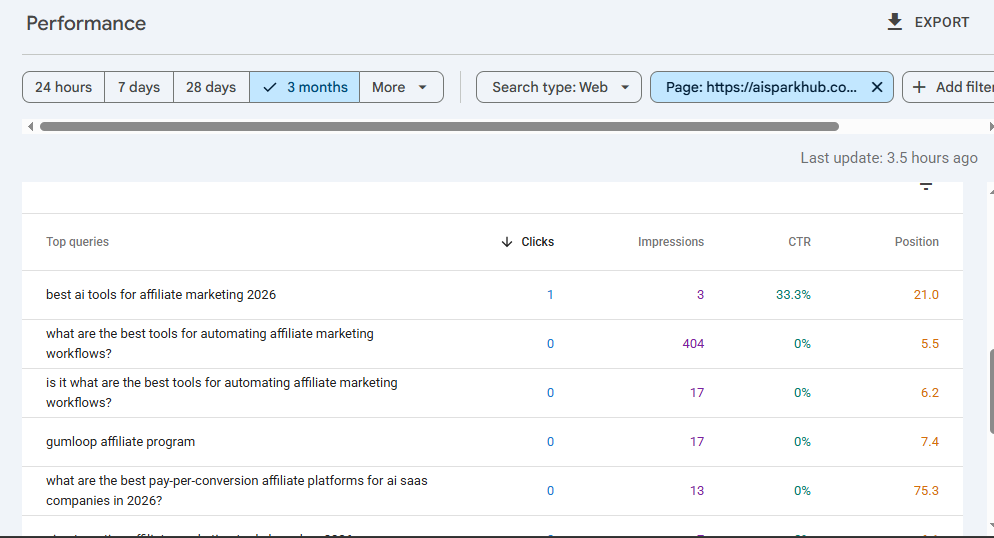This screenshot has height=538, width=994.
Task: Select the 28 days date range
Action: coord(211,87)
